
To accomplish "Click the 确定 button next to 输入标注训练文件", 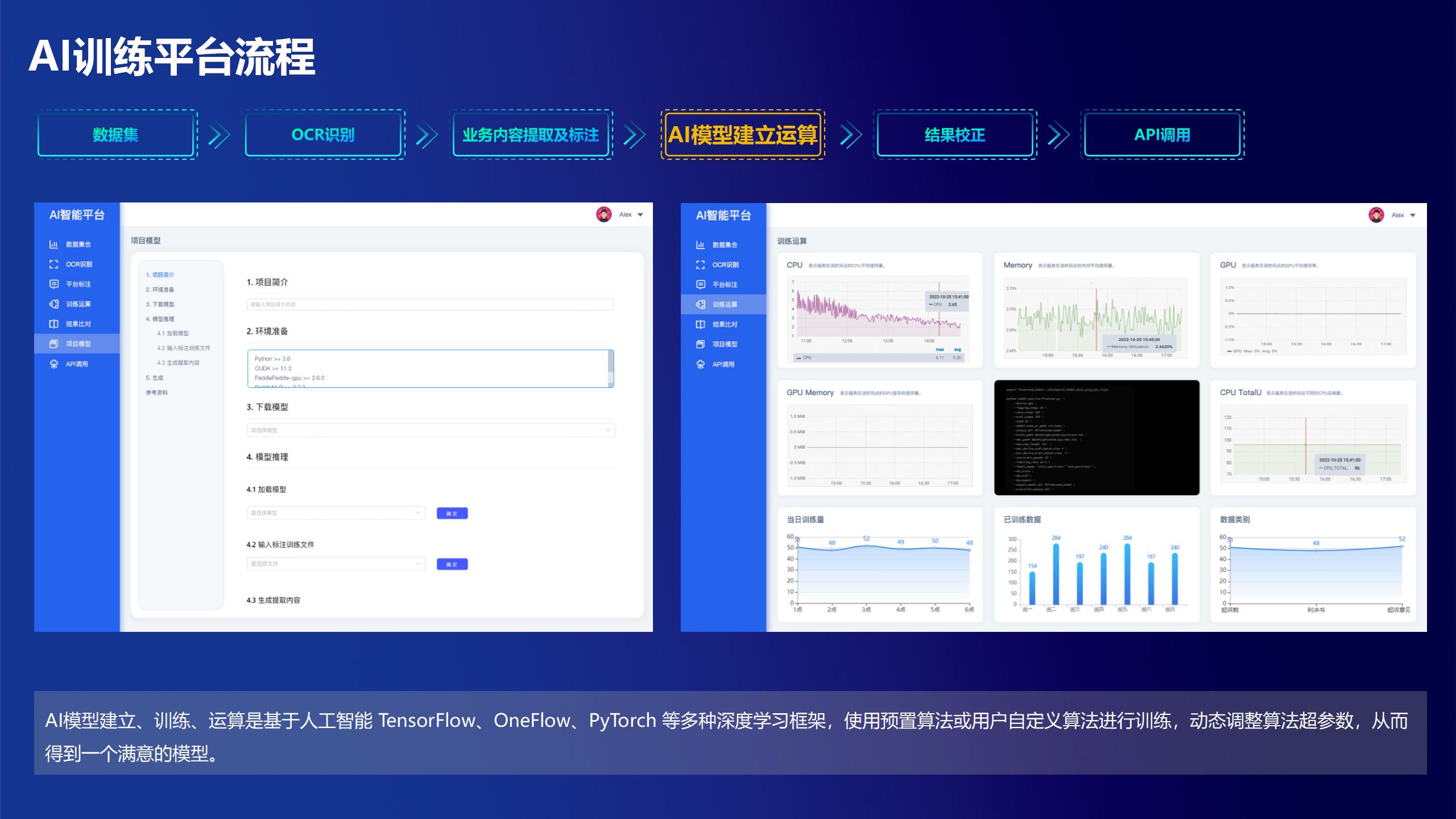I will pyautogui.click(x=452, y=564).
